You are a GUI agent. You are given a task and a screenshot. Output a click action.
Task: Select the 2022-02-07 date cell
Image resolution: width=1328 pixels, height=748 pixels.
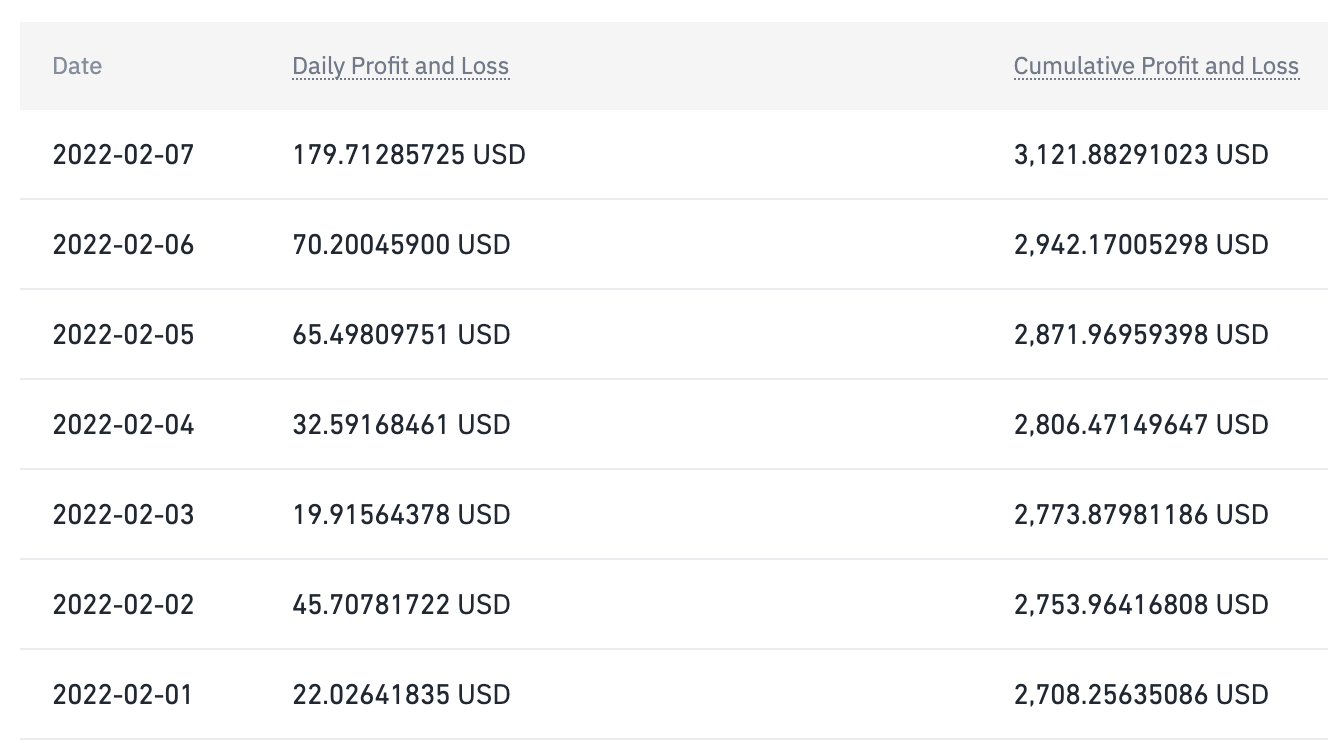point(123,155)
